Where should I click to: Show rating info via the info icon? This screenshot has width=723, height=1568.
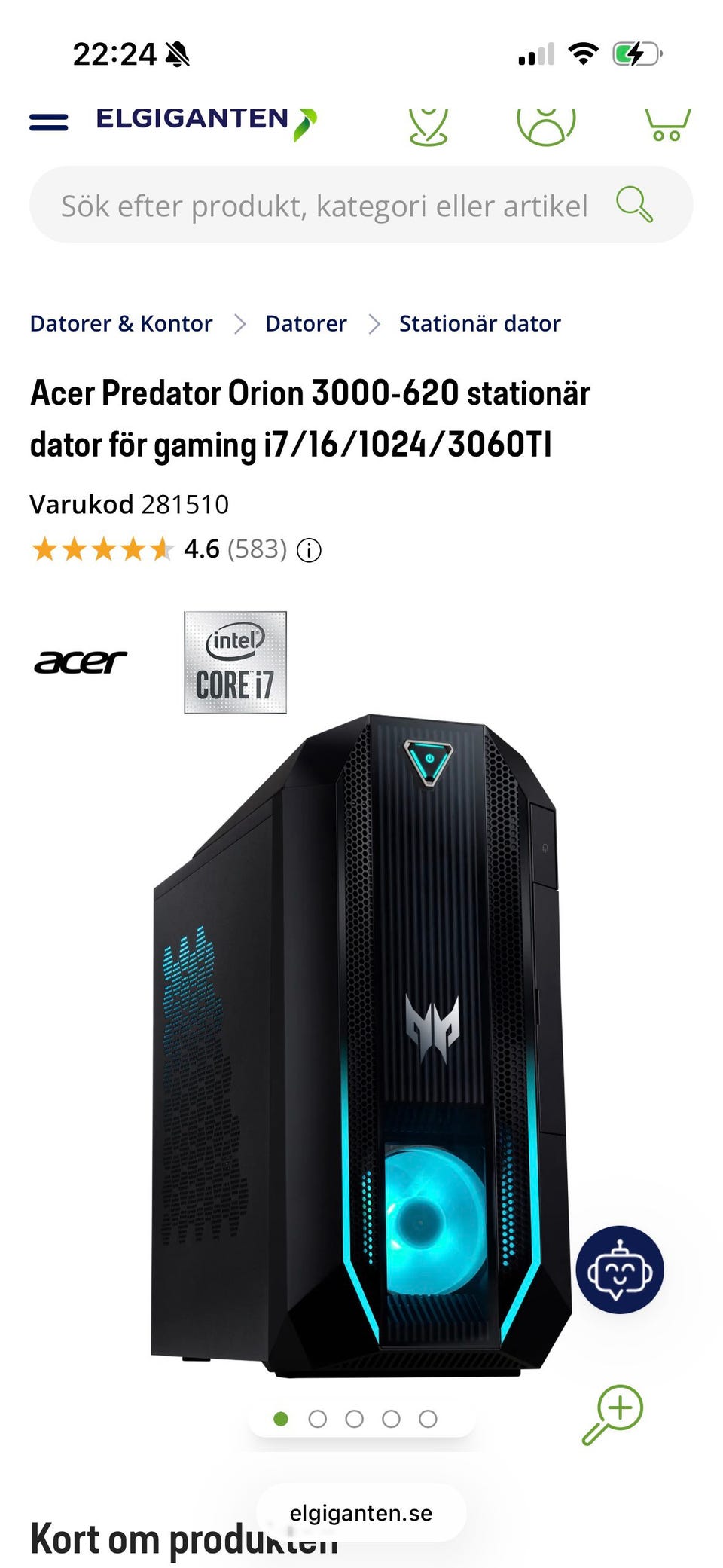[x=309, y=550]
